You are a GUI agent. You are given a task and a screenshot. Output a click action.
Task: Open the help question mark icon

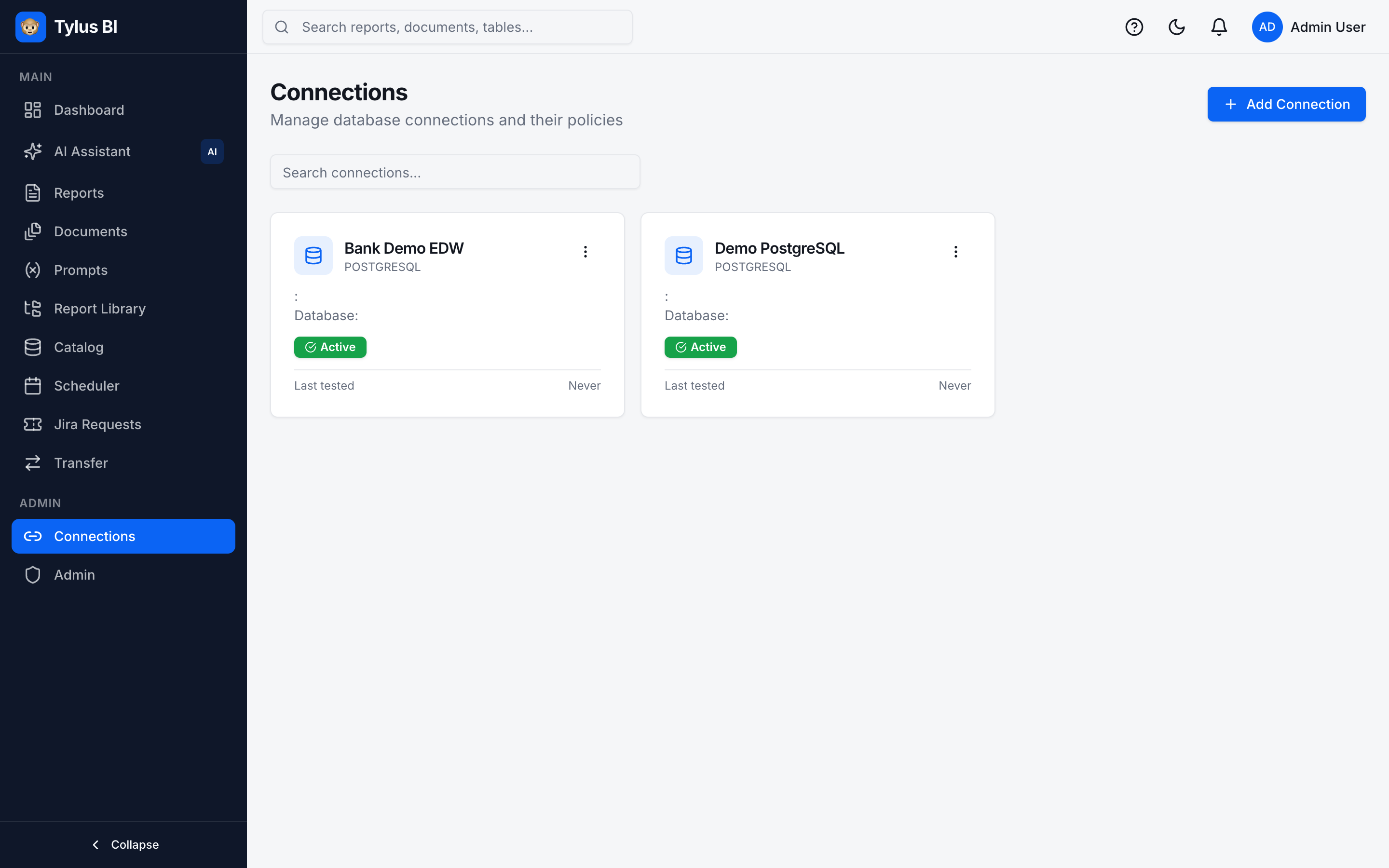1134,27
